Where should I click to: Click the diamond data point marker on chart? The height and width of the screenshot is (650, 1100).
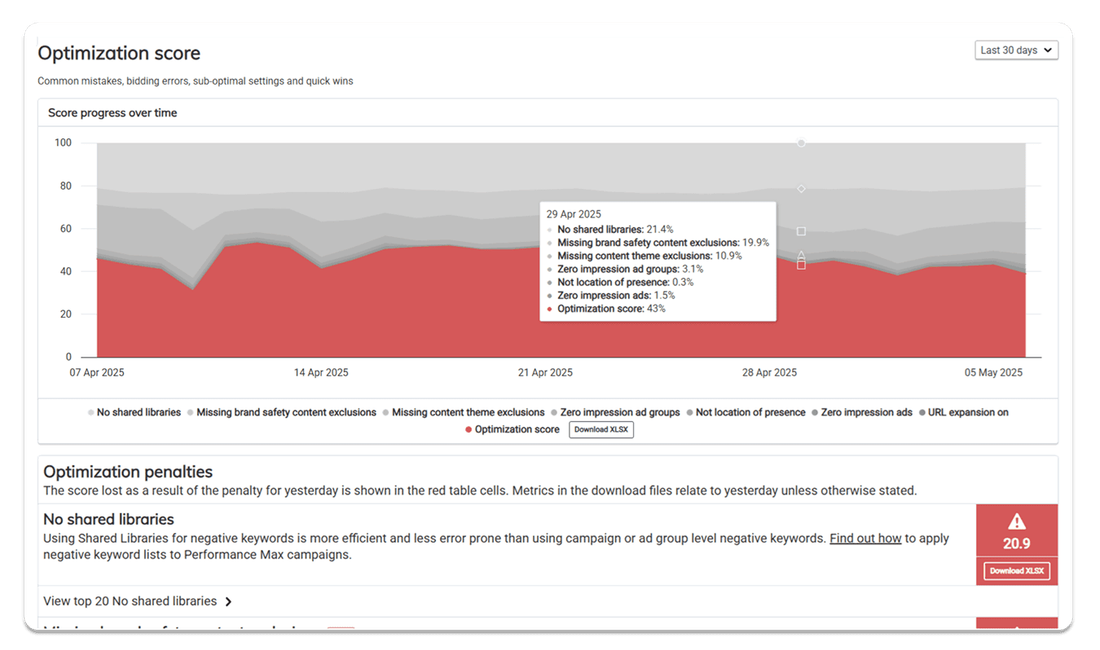pyautogui.click(x=801, y=189)
